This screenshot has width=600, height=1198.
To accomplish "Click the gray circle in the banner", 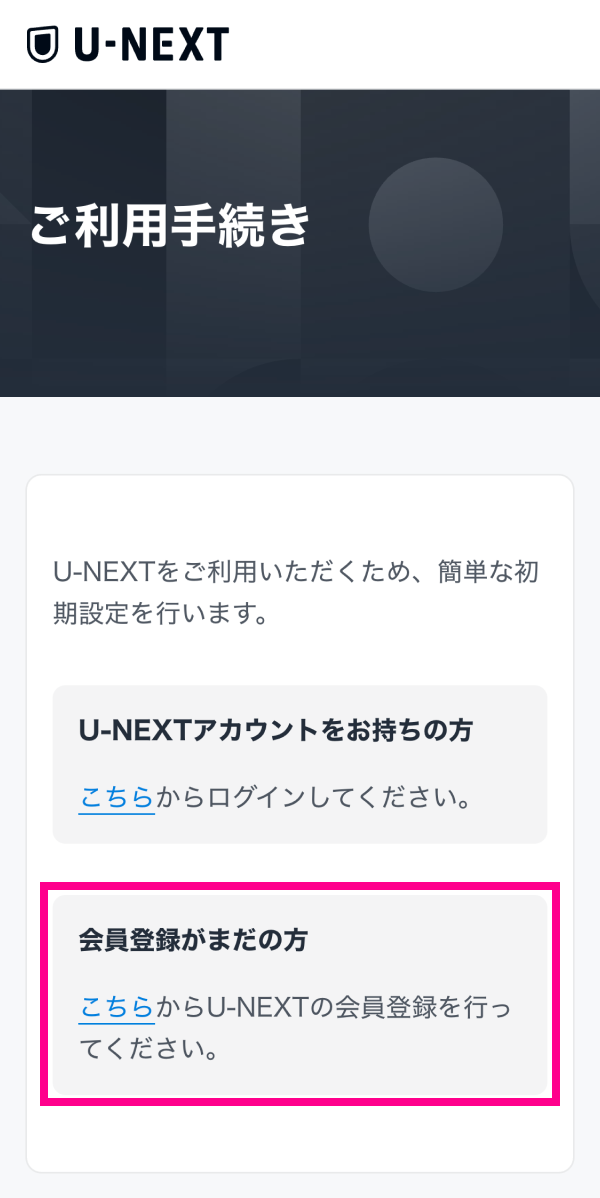I will [x=434, y=224].
